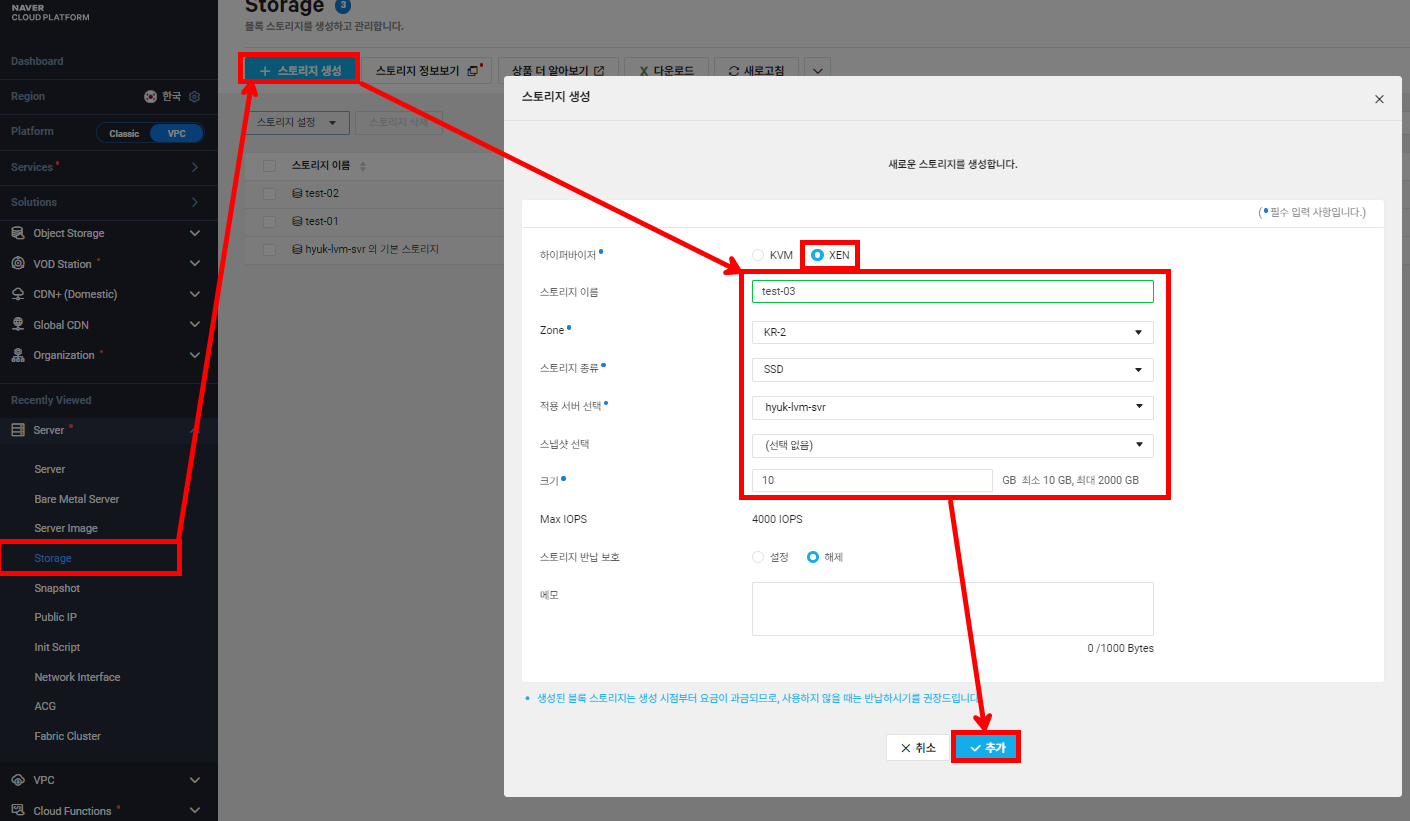Image resolution: width=1410 pixels, height=821 pixels.
Task: Click the 스토리지 생성 create button
Action: 300,71
